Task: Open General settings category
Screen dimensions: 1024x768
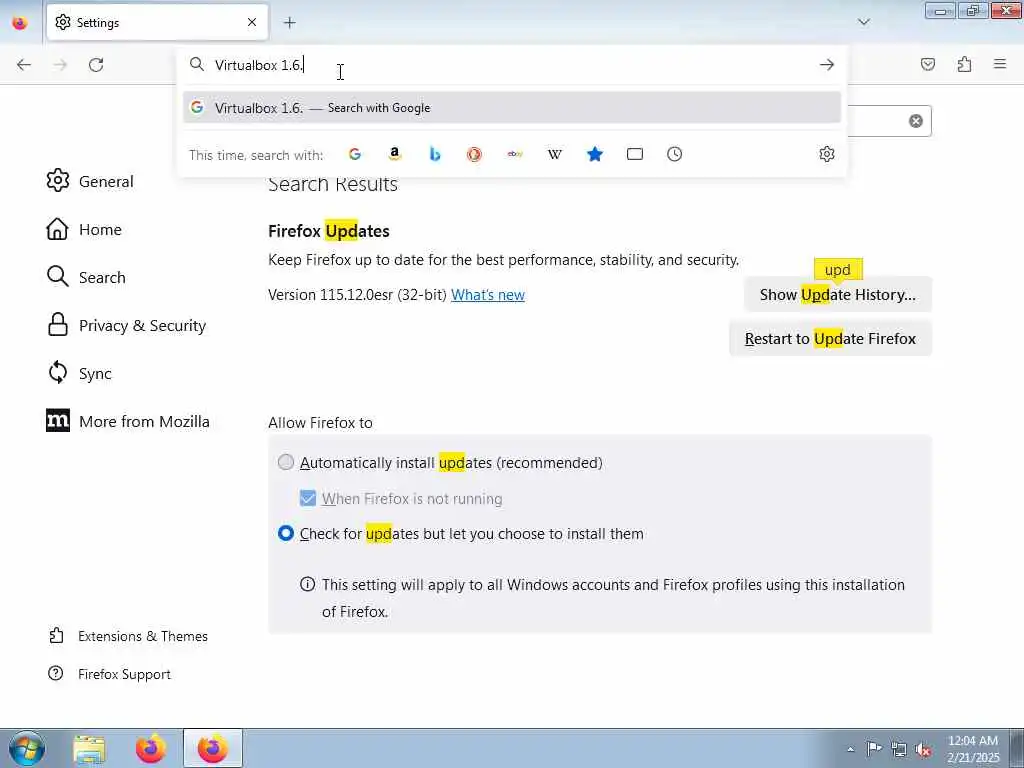Action: [90, 181]
